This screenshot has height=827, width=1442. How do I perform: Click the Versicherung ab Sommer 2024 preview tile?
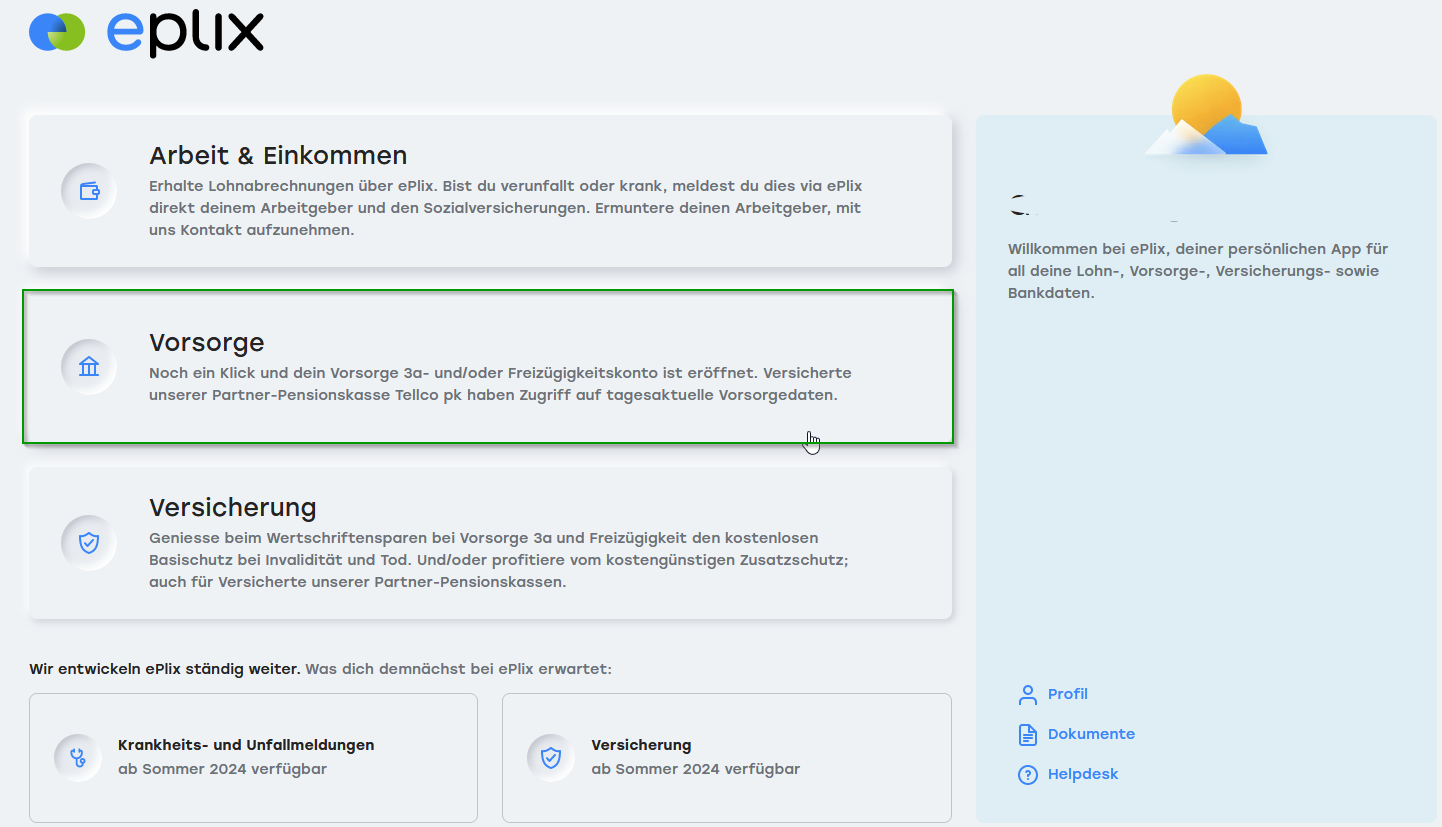click(x=727, y=757)
